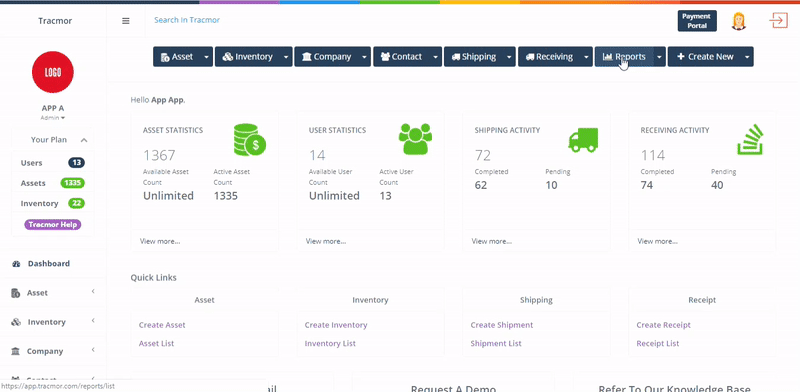Screen dimensions: 800x392
Task: View more under Asset Statistics
Action: [160, 241]
